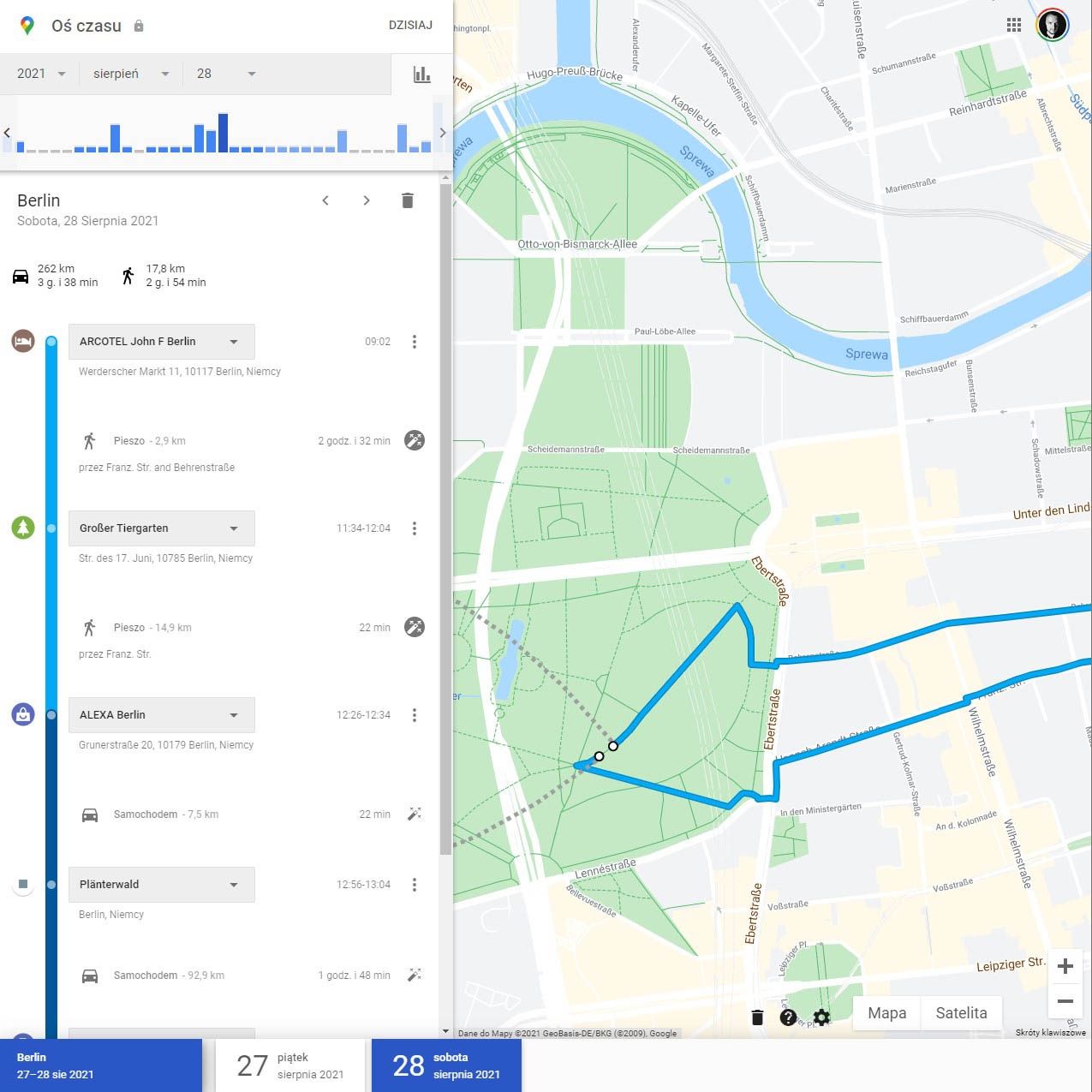Screen dimensions: 1092x1092
Task: Zoom in on the map
Action: coord(1065,967)
